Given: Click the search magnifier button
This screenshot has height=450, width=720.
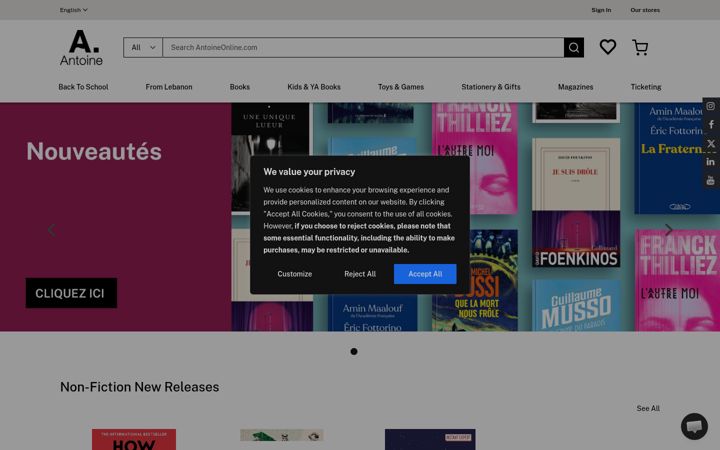Looking at the screenshot, I should click(574, 47).
